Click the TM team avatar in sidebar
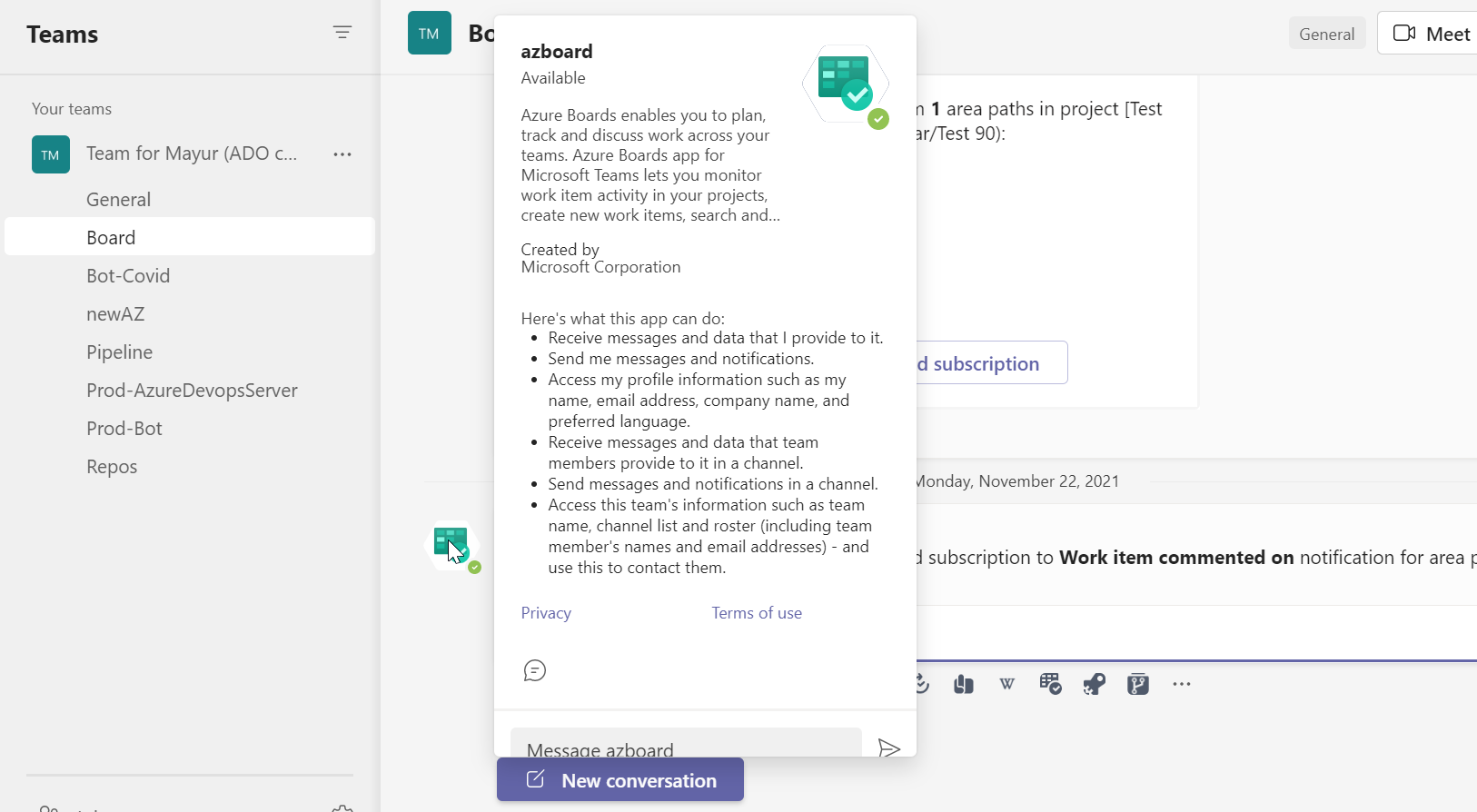Image resolution: width=1477 pixels, height=812 pixels. pos(51,154)
